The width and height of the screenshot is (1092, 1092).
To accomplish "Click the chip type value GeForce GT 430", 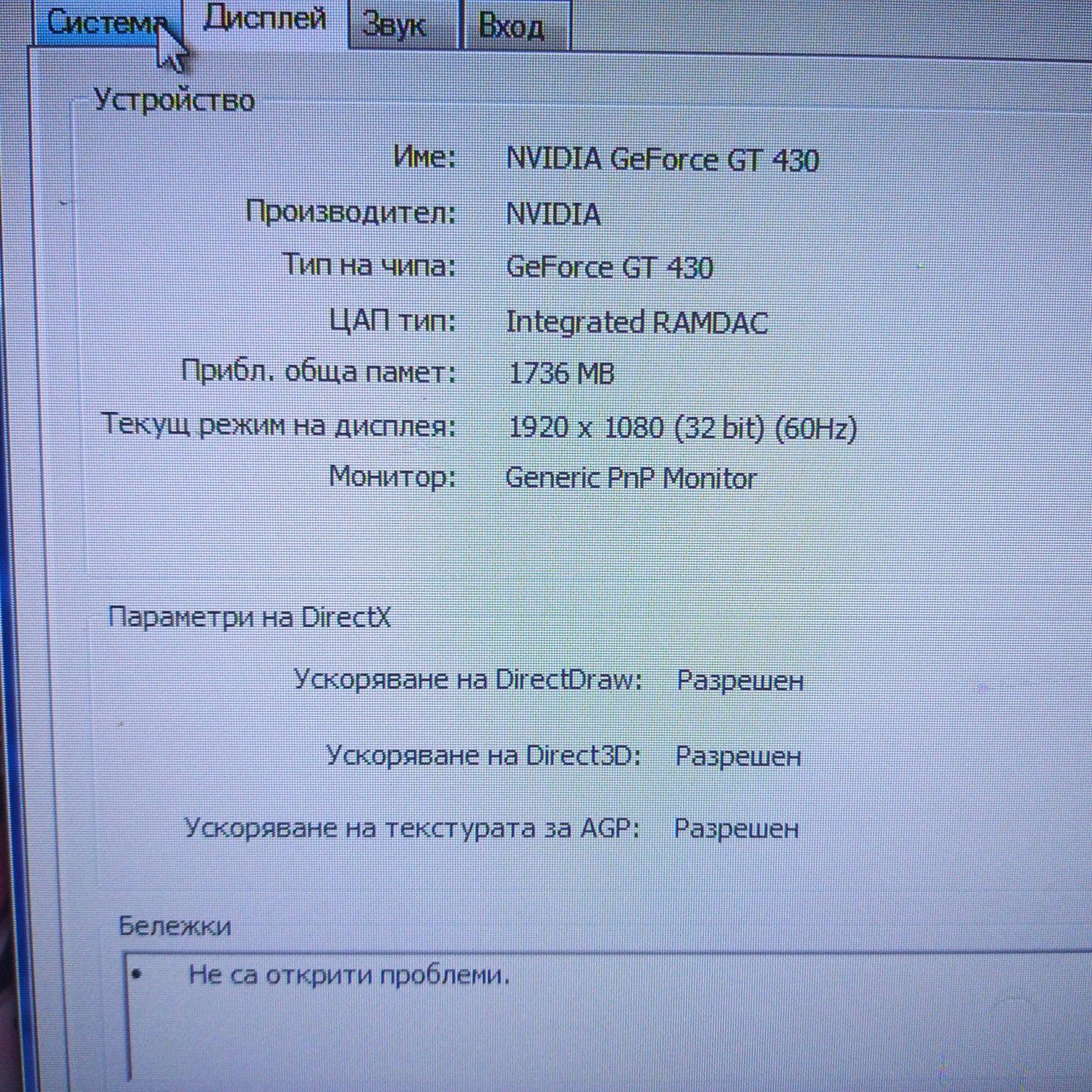I will pyautogui.click(x=610, y=267).
